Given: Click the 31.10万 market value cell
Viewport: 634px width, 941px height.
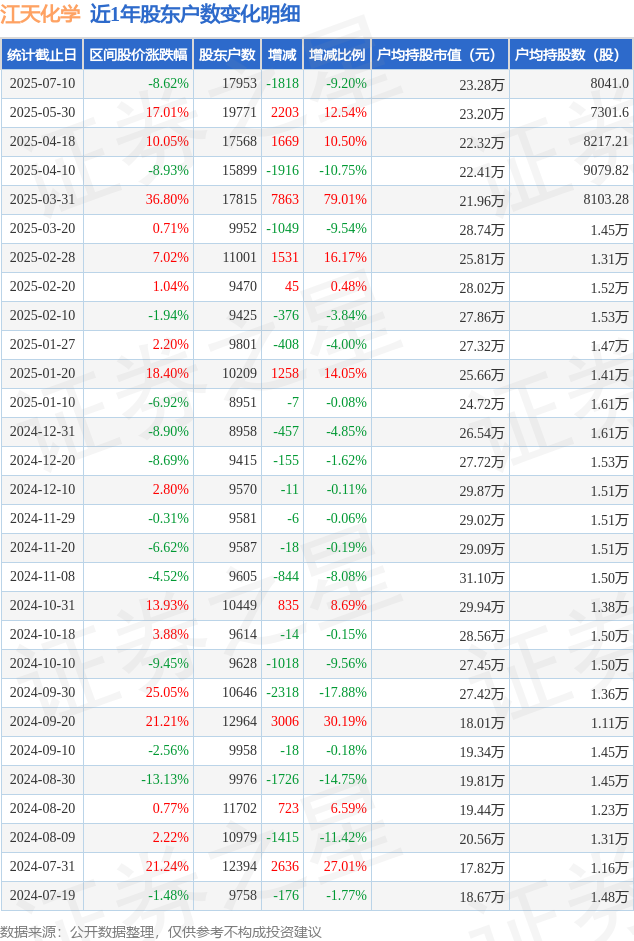Looking at the screenshot, I should pyautogui.click(x=482, y=578).
